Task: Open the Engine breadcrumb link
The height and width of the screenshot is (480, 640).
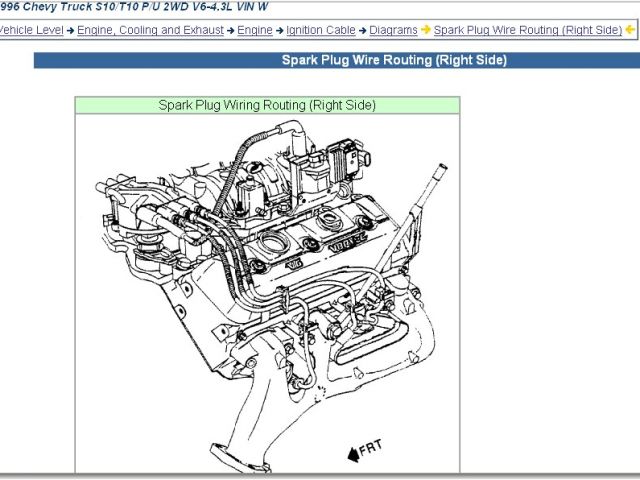Action: pos(255,30)
